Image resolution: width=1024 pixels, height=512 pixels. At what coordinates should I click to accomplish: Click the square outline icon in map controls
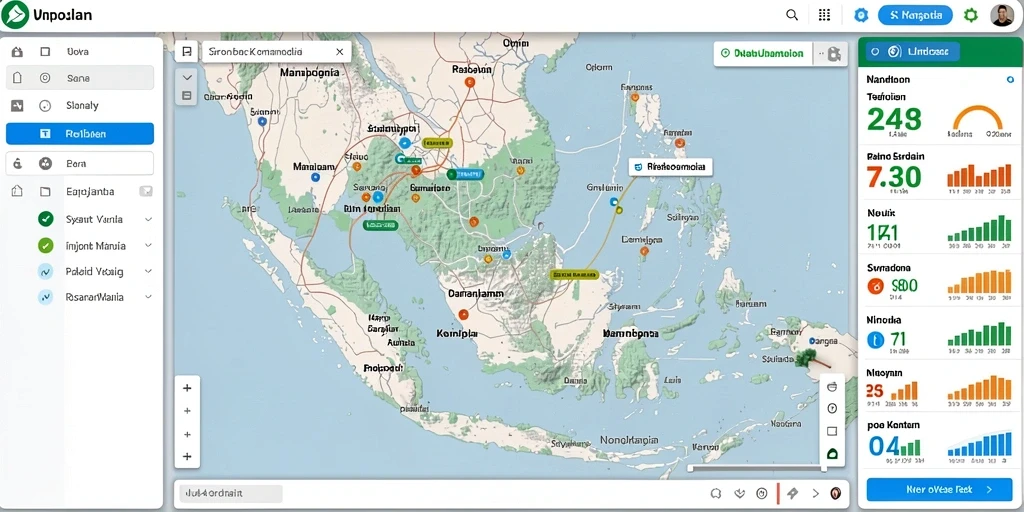click(832, 431)
